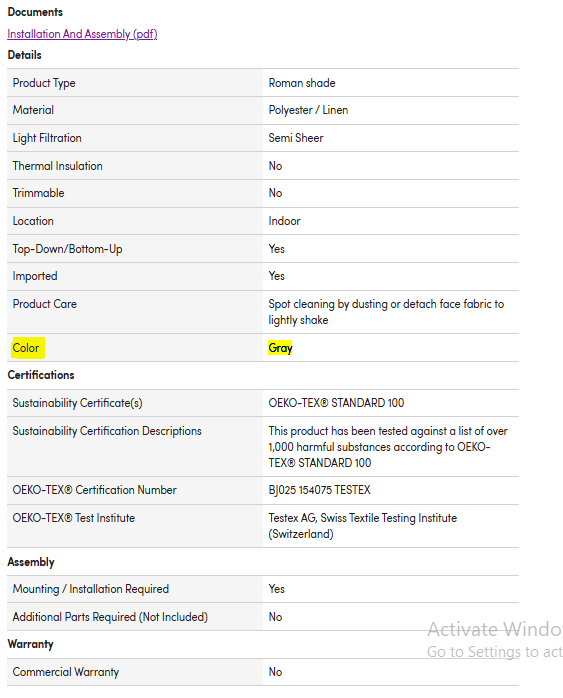The image size is (563, 698).
Task: Click the Polyester / Linen material value
Action: [308, 110]
